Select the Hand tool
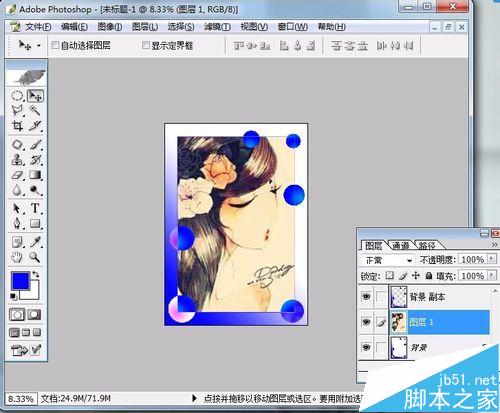Image resolution: width=500 pixels, height=413 pixels. (x=17, y=257)
